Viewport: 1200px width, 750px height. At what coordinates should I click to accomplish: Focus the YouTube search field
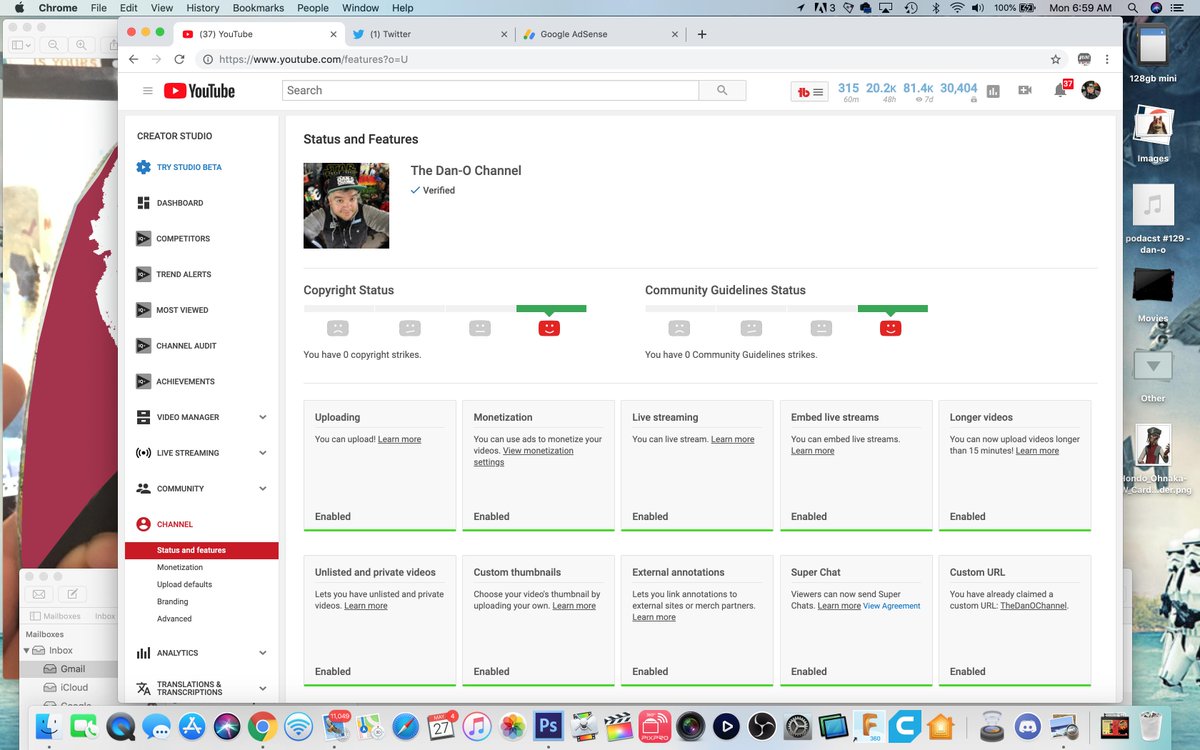pos(490,90)
